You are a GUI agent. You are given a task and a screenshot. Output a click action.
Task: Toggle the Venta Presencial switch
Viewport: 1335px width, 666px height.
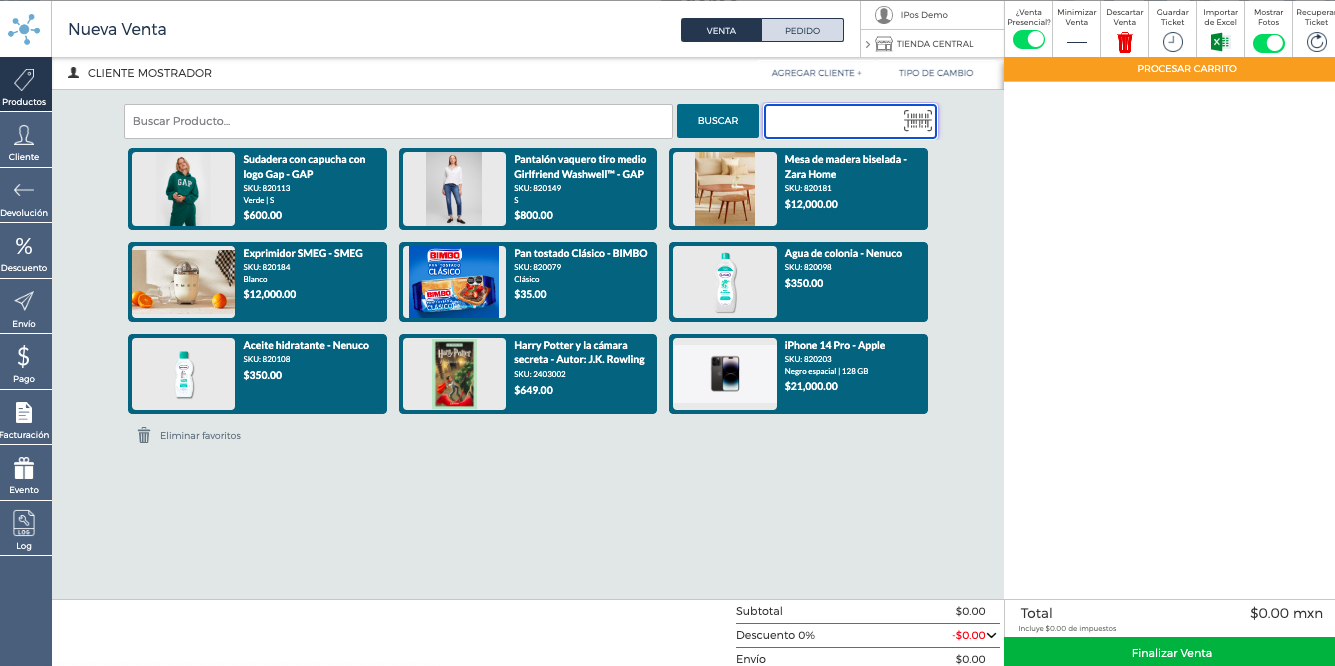point(1029,40)
